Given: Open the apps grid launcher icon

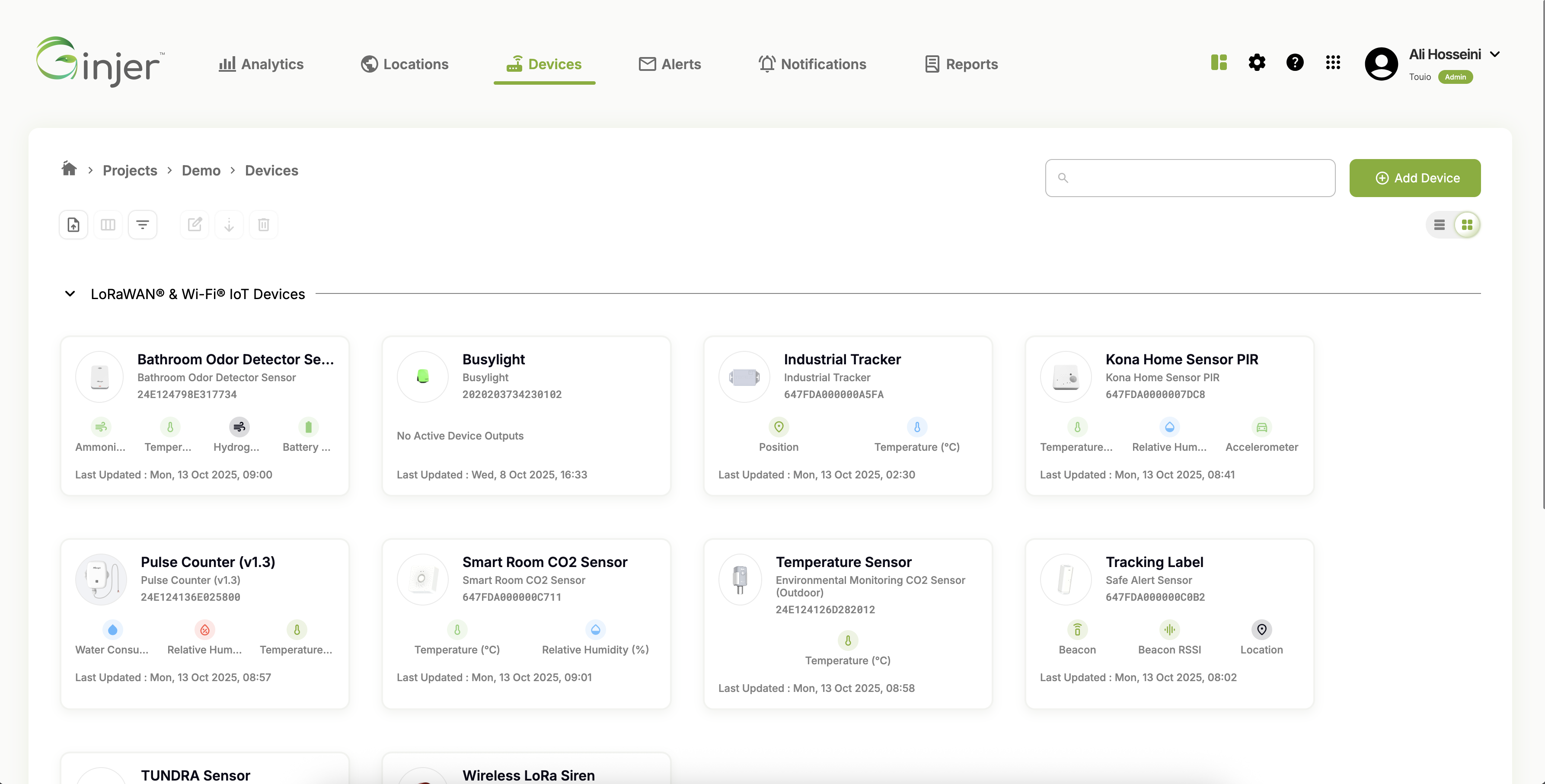Looking at the screenshot, I should tap(1333, 62).
